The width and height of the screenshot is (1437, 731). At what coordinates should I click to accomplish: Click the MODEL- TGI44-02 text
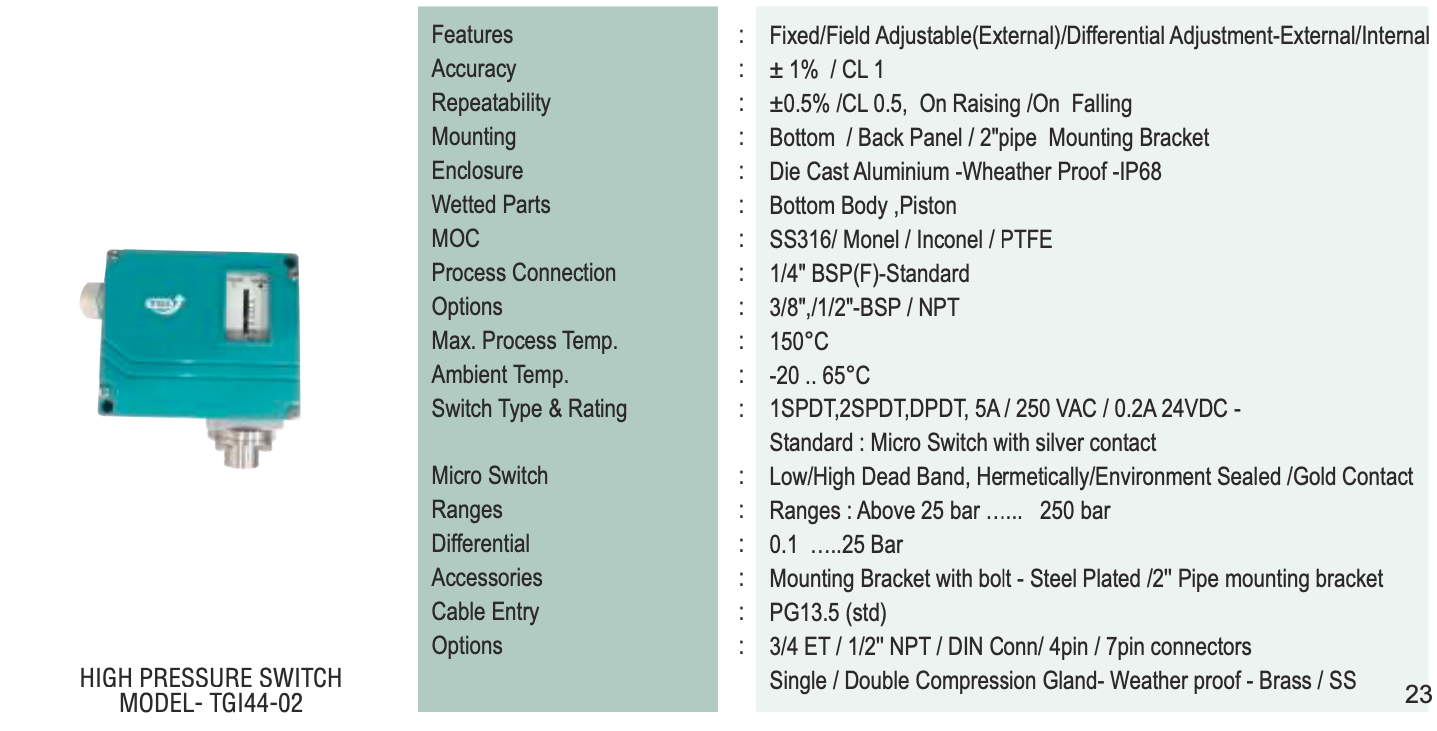pos(211,703)
